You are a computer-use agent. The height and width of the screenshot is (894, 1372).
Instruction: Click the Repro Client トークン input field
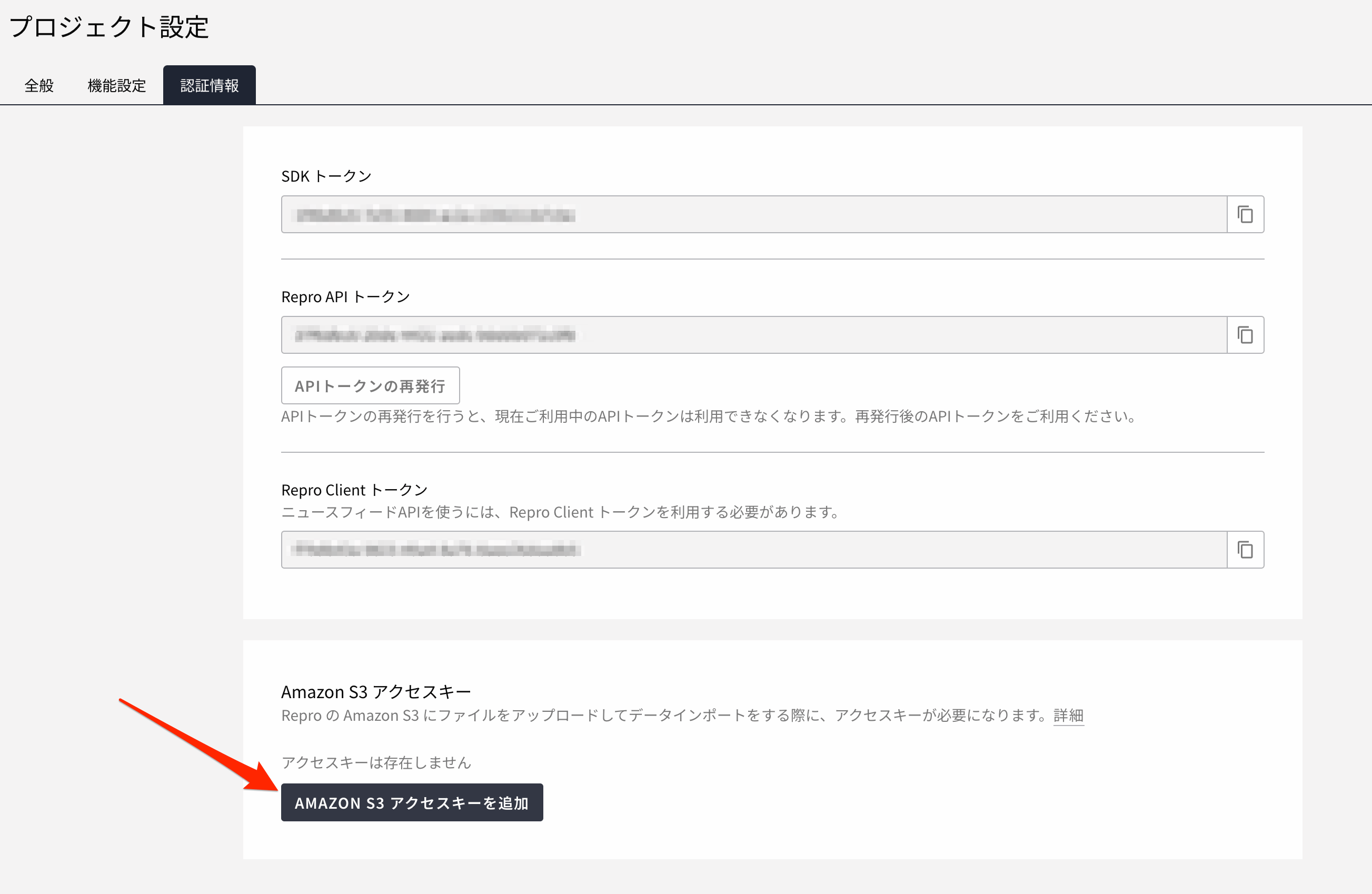pos(754,550)
